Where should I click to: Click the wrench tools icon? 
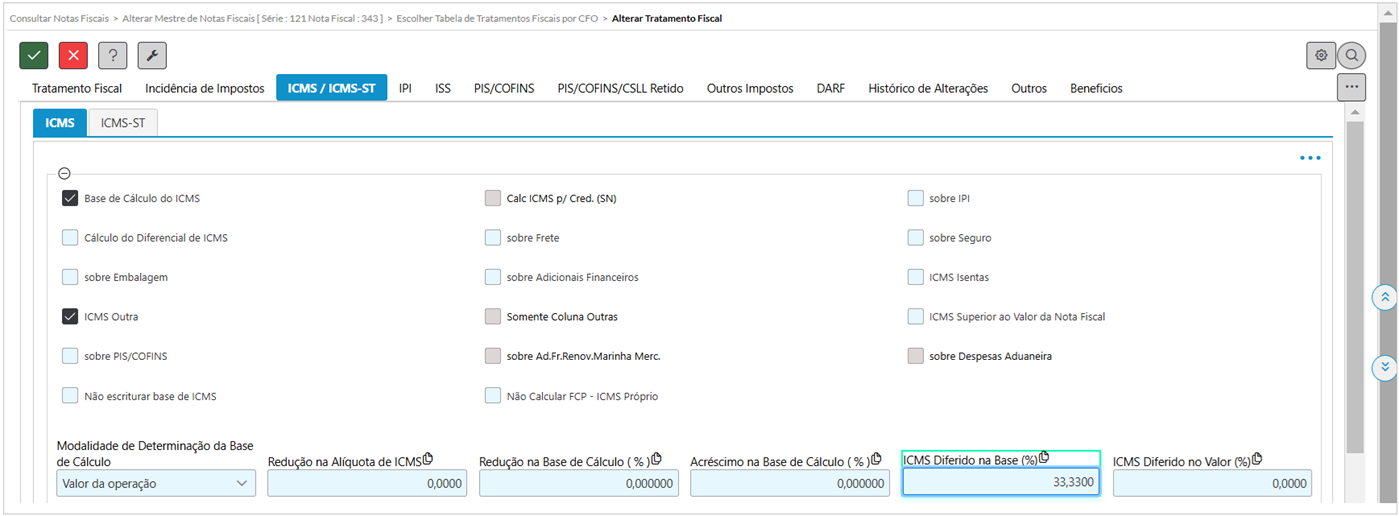tap(152, 56)
